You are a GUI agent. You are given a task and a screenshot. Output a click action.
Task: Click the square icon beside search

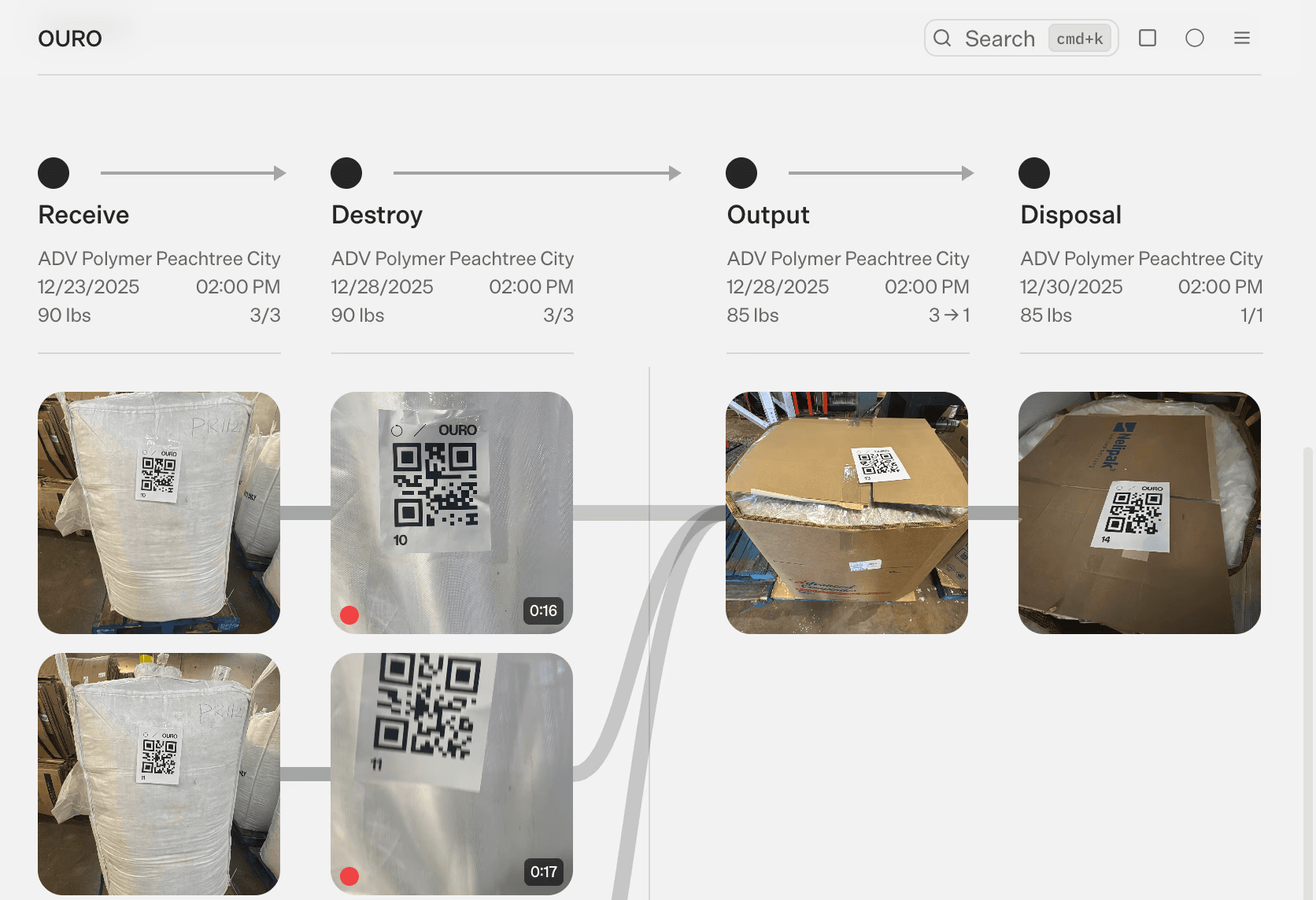[x=1148, y=38]
